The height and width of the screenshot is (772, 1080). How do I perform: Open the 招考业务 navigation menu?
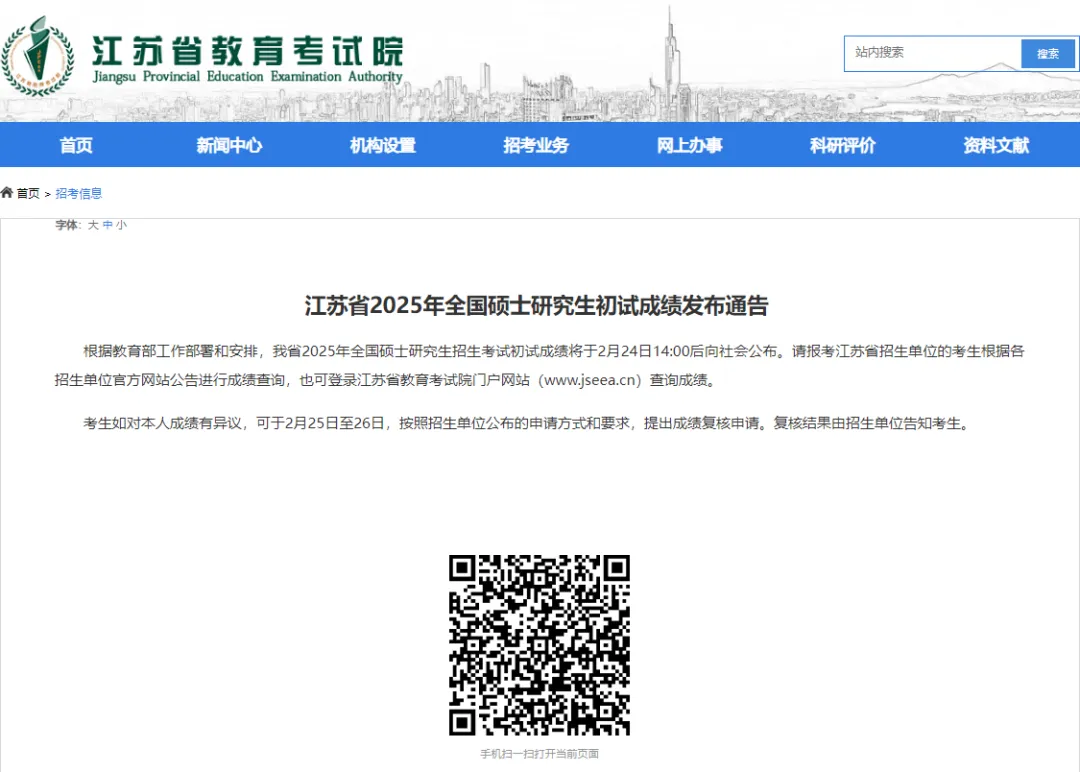536,145
